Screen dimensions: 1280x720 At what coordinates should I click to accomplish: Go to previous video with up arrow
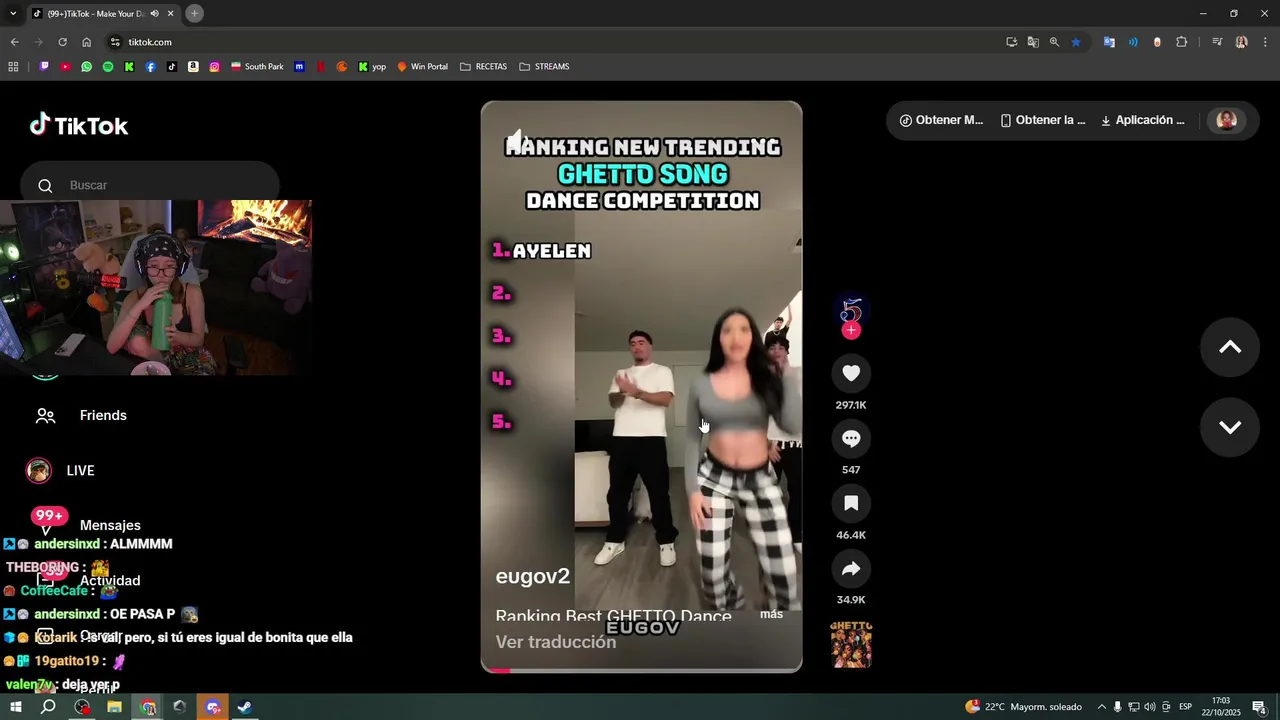1230,347
